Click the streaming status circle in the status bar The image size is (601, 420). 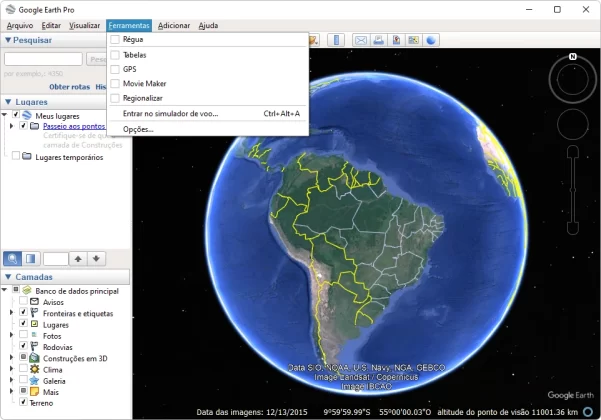tap(588, 412)
